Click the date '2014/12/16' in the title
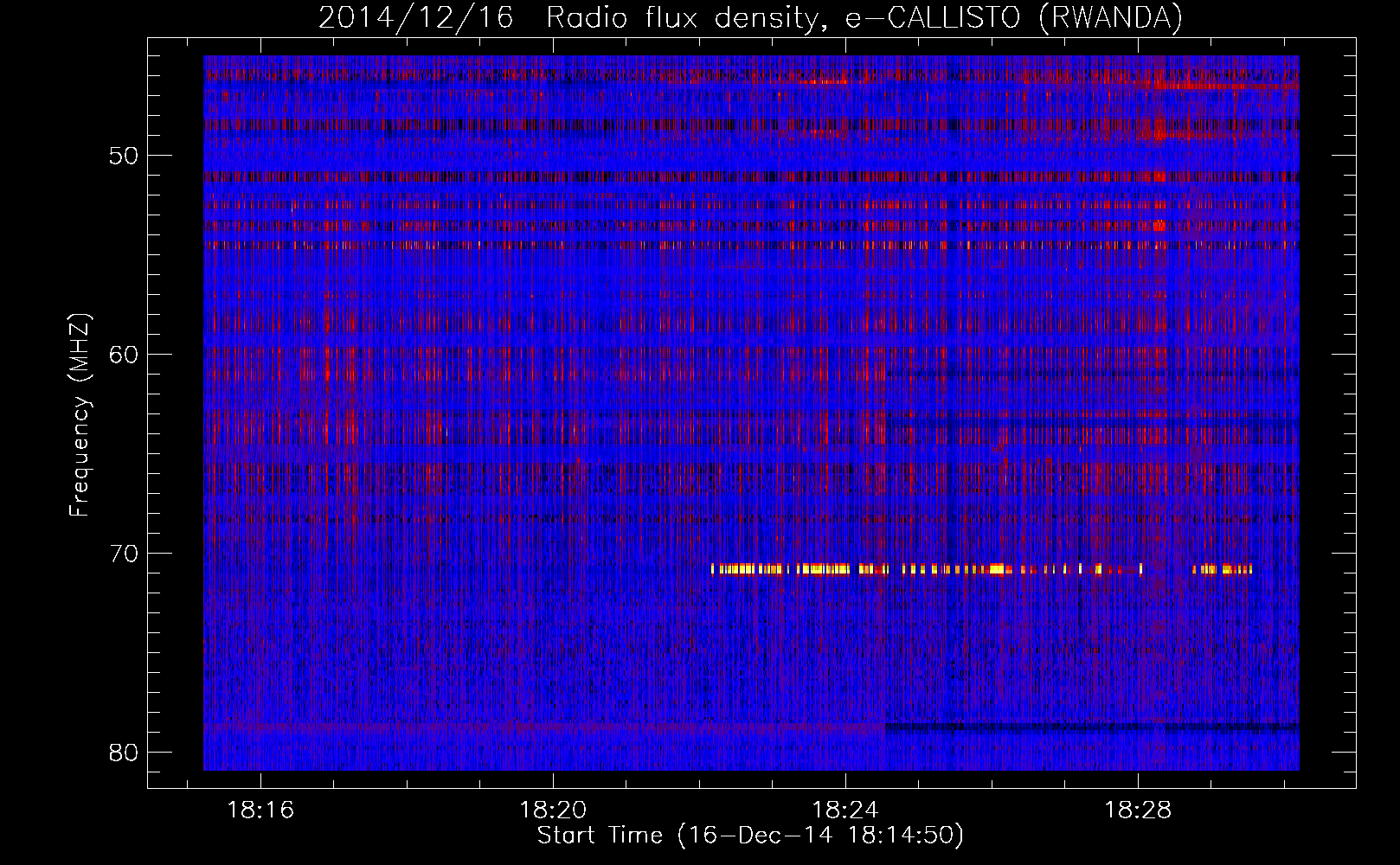The width and height of the screenshot is (1400, 865). pos(416,17)
